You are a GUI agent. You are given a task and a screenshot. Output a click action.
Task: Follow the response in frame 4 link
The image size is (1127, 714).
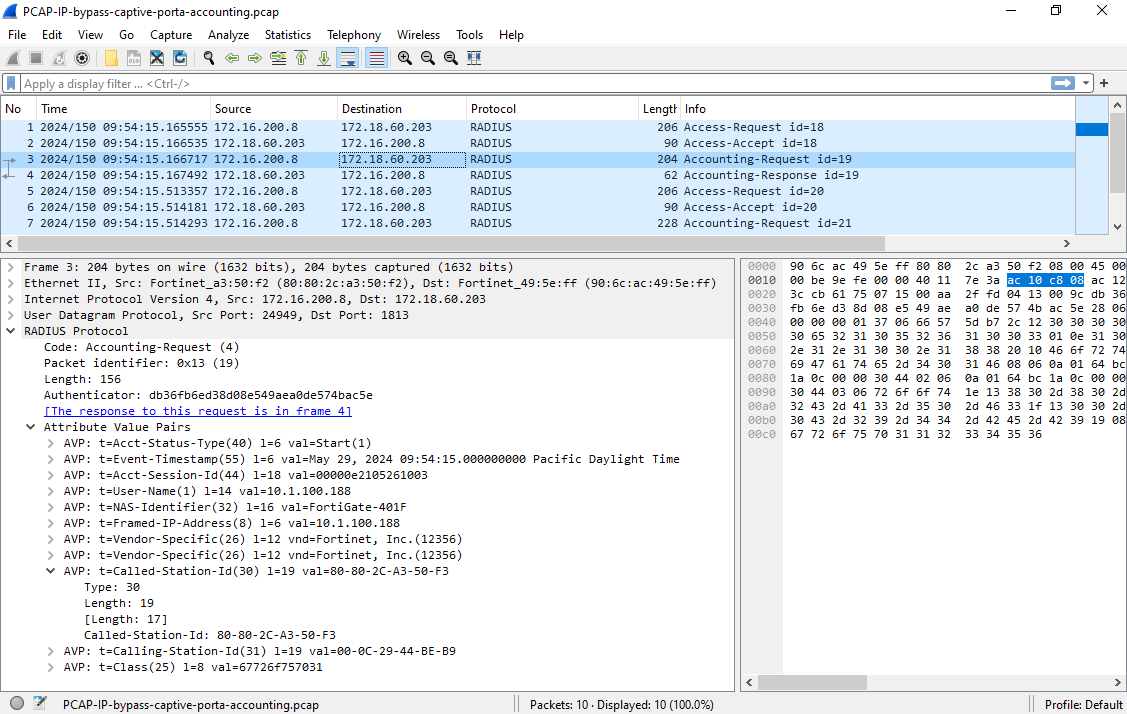click(197, 411)
